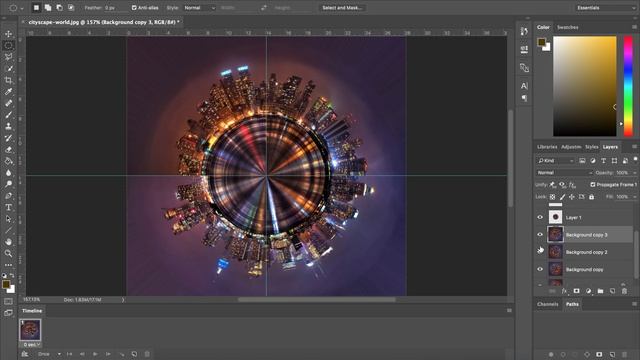Viewport: 640px width, 360px height.
Task: Open frame delay 0 sec dropdown
Action: [x=31, y=344]
